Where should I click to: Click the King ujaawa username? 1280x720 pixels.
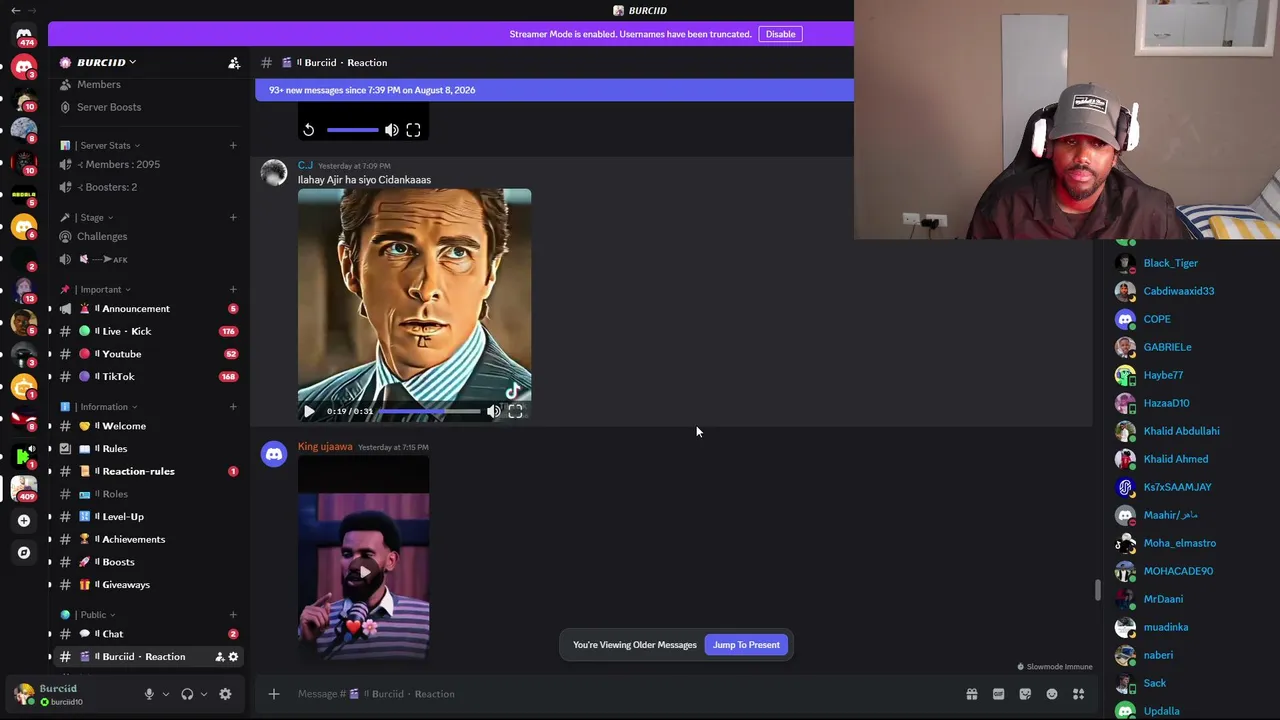tap(325, 447)
